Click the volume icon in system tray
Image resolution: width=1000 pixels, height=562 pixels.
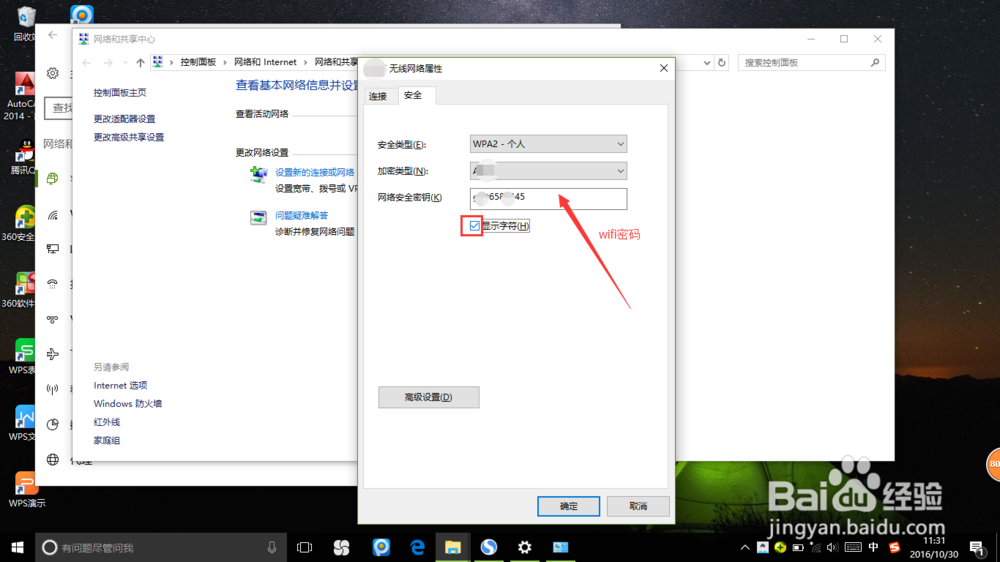(832, 547)
